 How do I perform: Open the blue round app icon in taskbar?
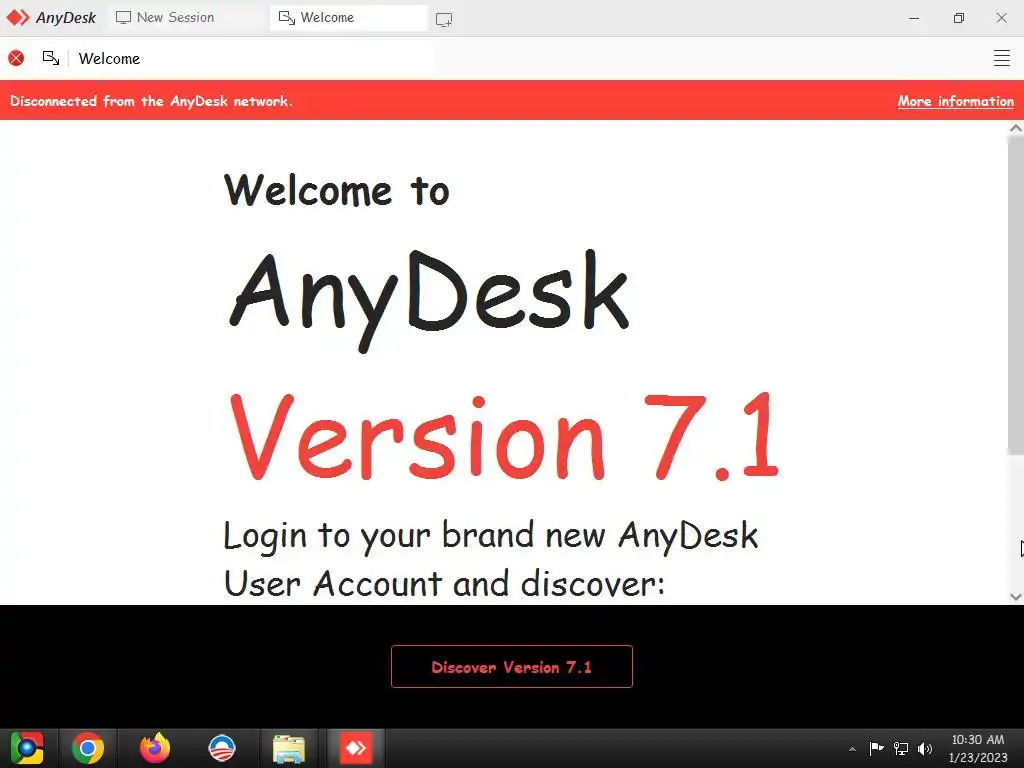pyautogui.click(x=222, y=748)
